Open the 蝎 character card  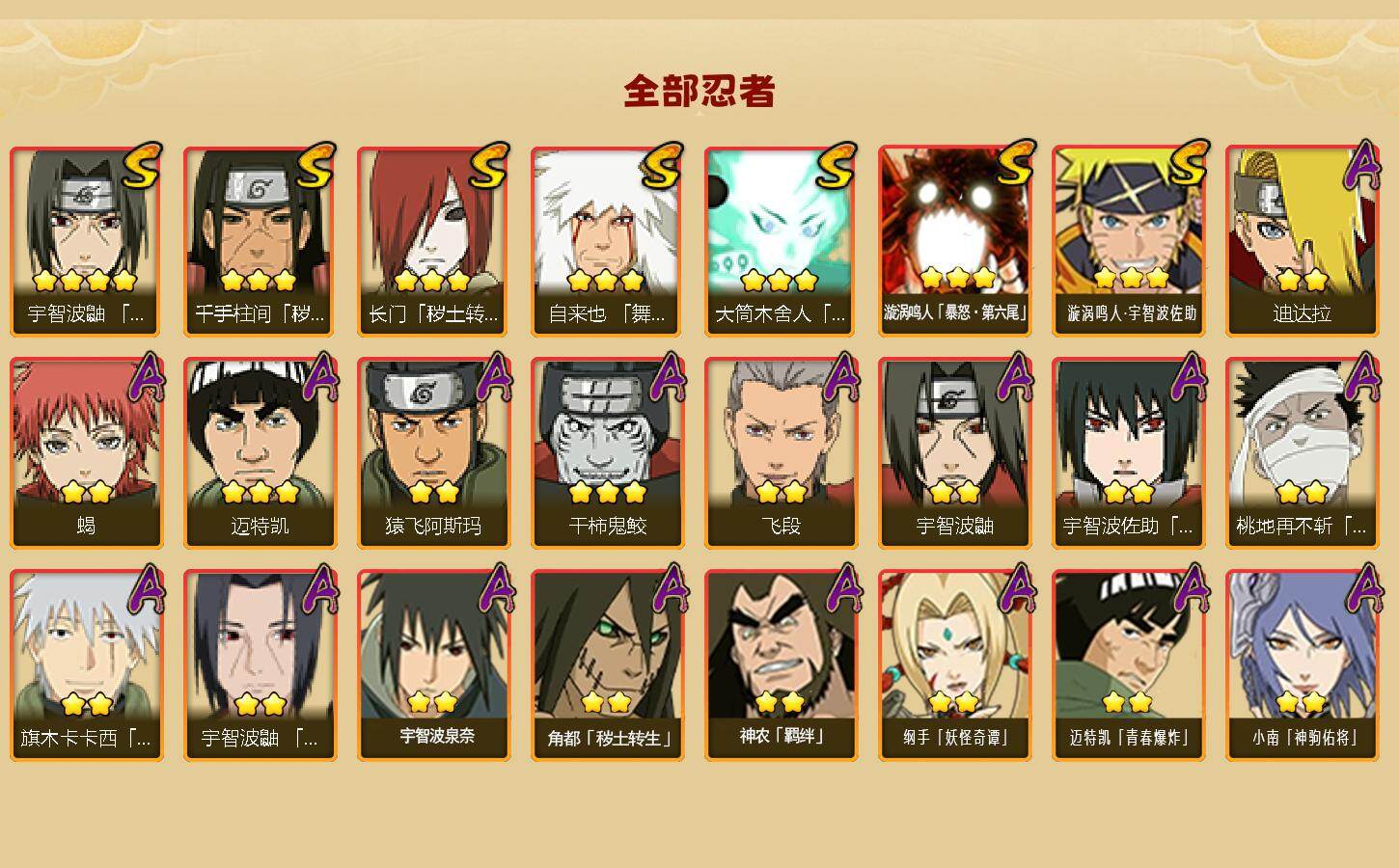click(x=86, y=453)
